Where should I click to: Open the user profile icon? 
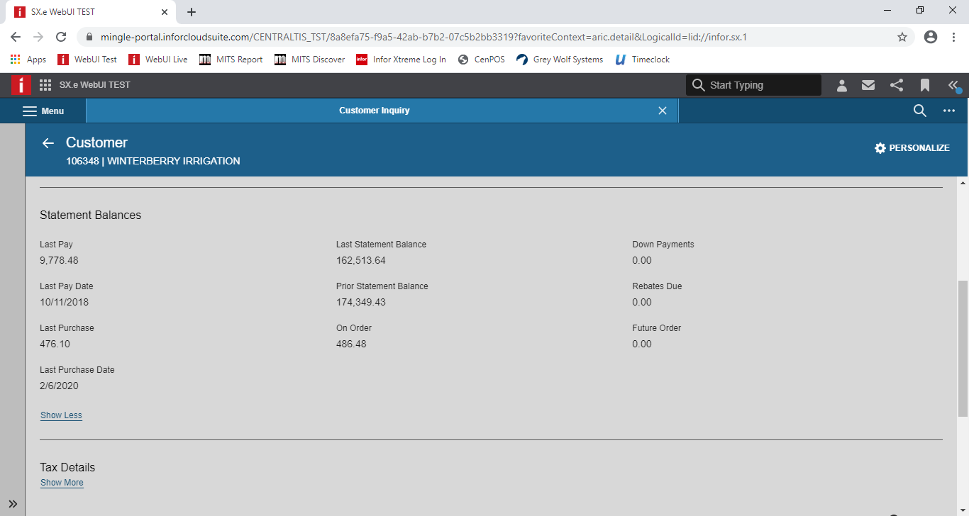[841, 85]
